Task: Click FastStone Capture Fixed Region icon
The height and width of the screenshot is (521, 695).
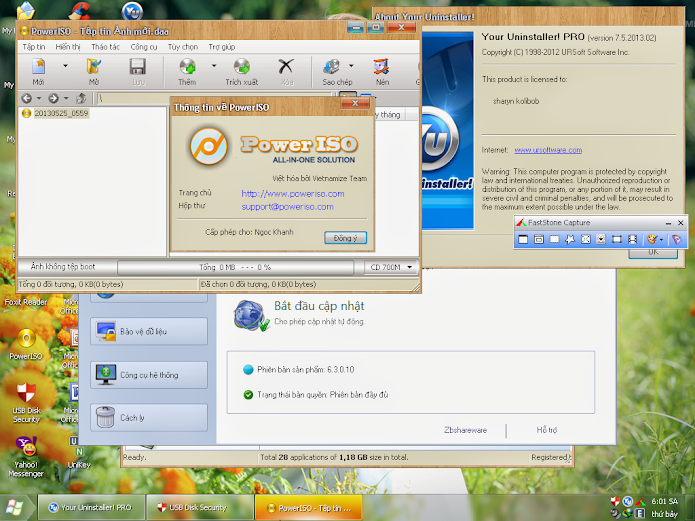Action: pos(617,239)
